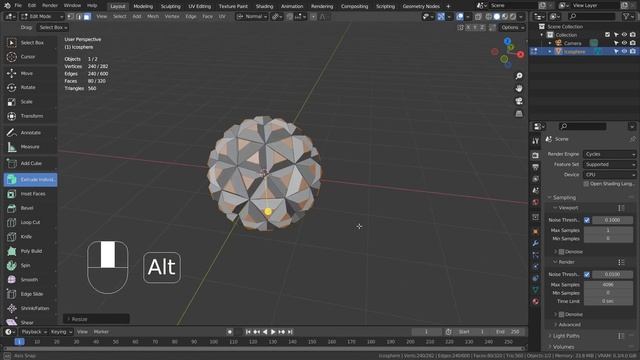Toggle viewport Noise Threshold checkbox
Screen dimensions: 640x360
587,220
